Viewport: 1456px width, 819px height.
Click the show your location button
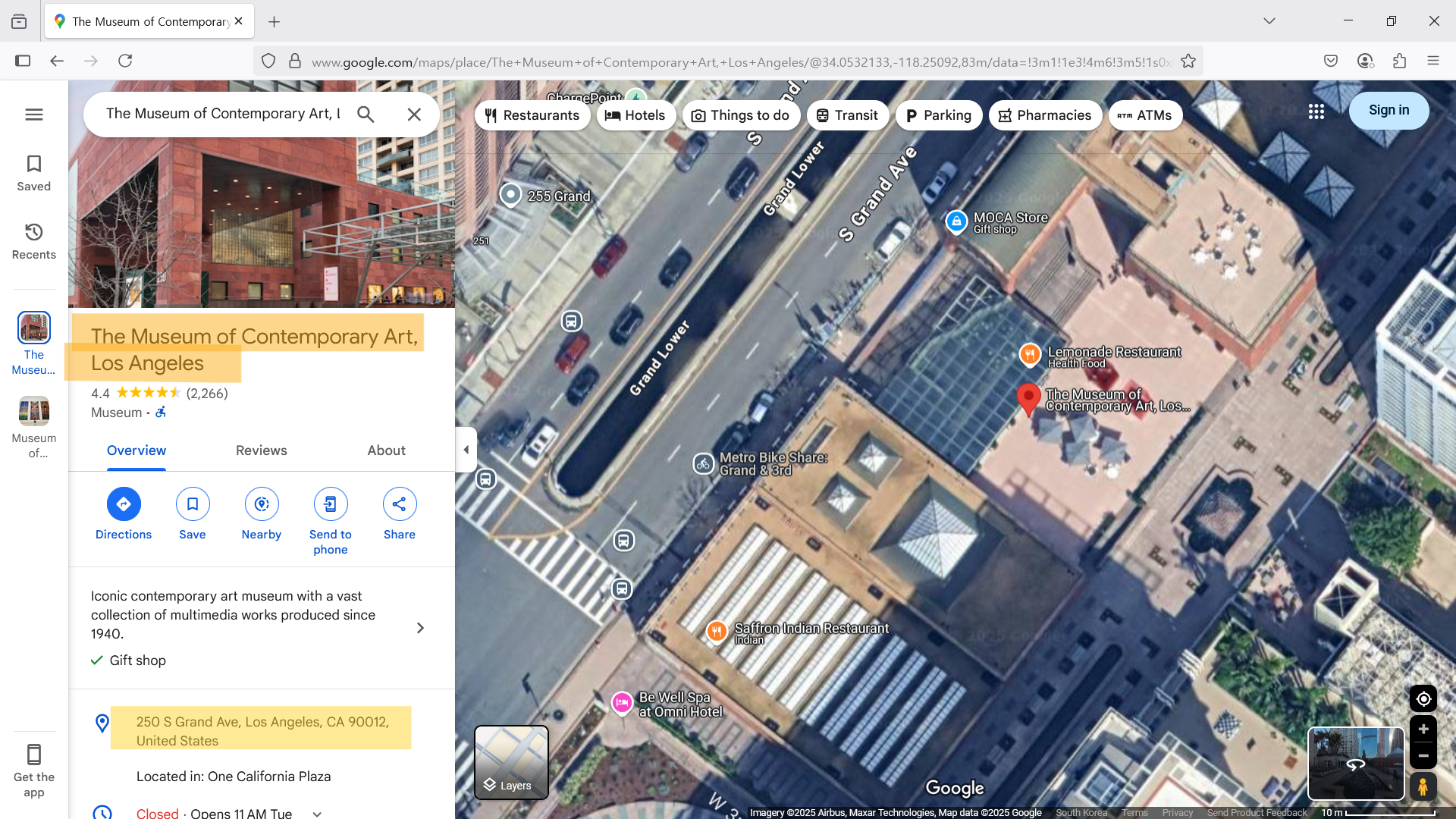click(1423, 698)
